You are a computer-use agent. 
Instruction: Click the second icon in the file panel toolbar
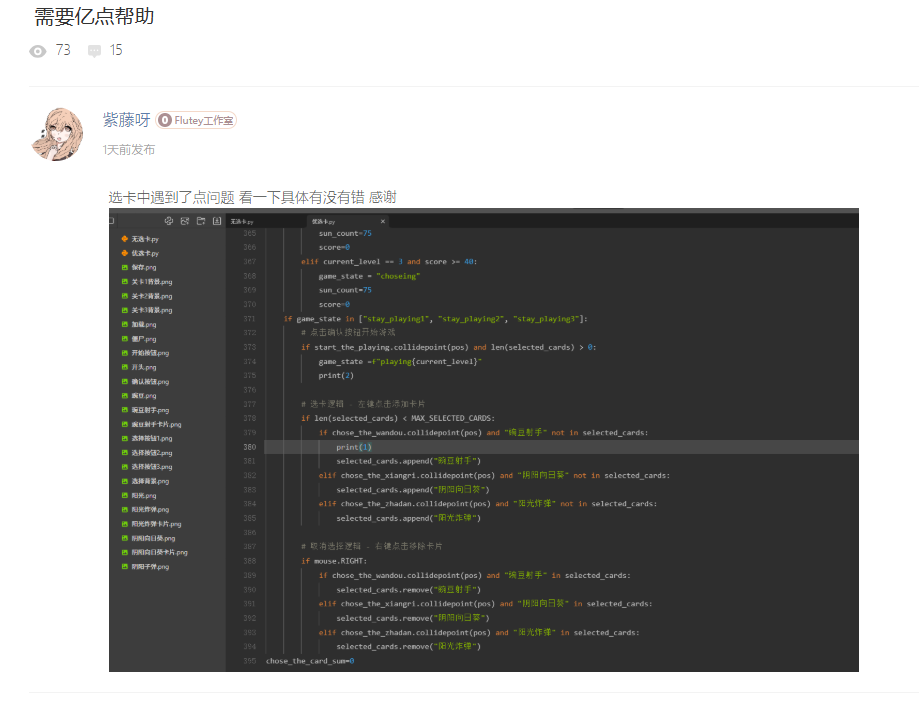185,221
